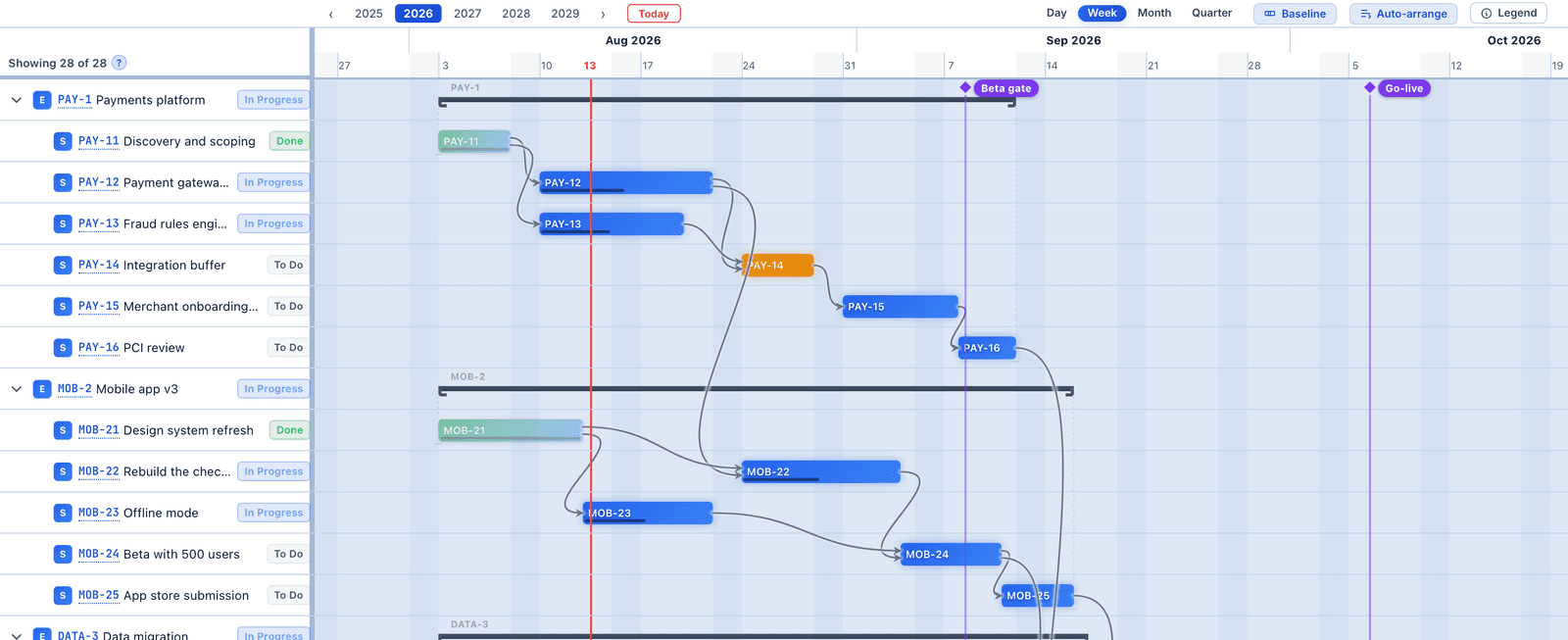Switch to Day zoom level
Screen dimensions: 1568x640
point(1056,13)
